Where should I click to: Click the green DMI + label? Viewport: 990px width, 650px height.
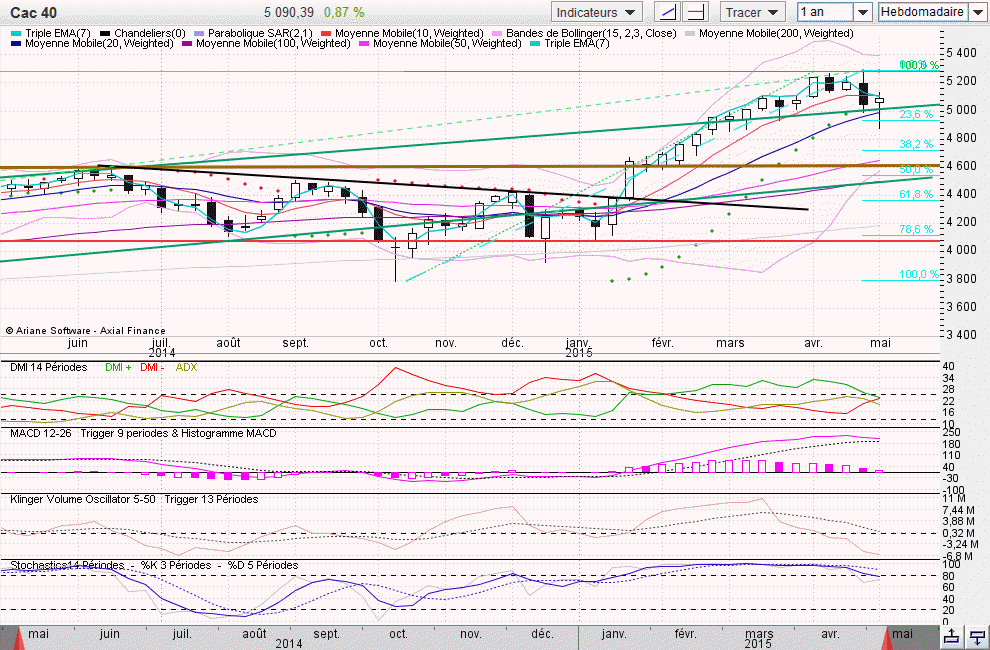click(118, 368)
